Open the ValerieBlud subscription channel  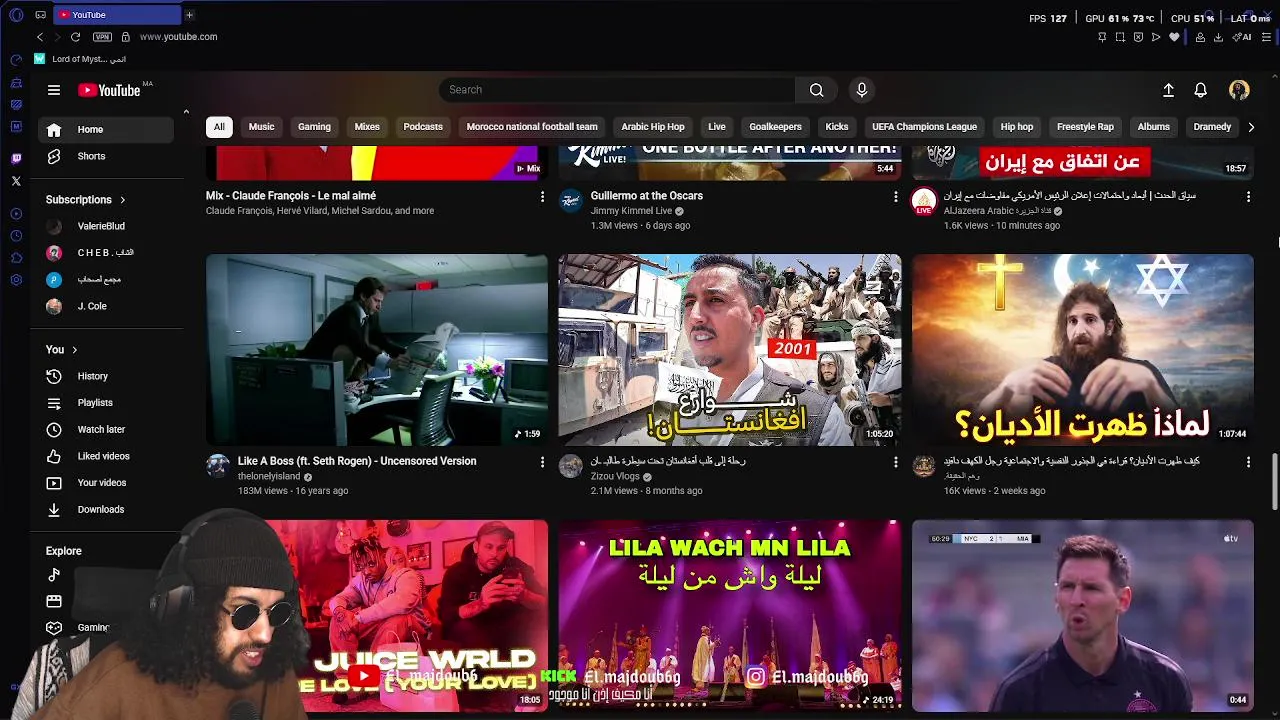point(106,226)
